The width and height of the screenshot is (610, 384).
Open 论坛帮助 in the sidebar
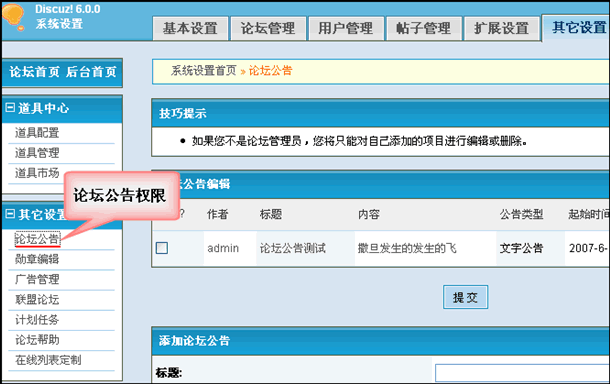tap(37, 340)
